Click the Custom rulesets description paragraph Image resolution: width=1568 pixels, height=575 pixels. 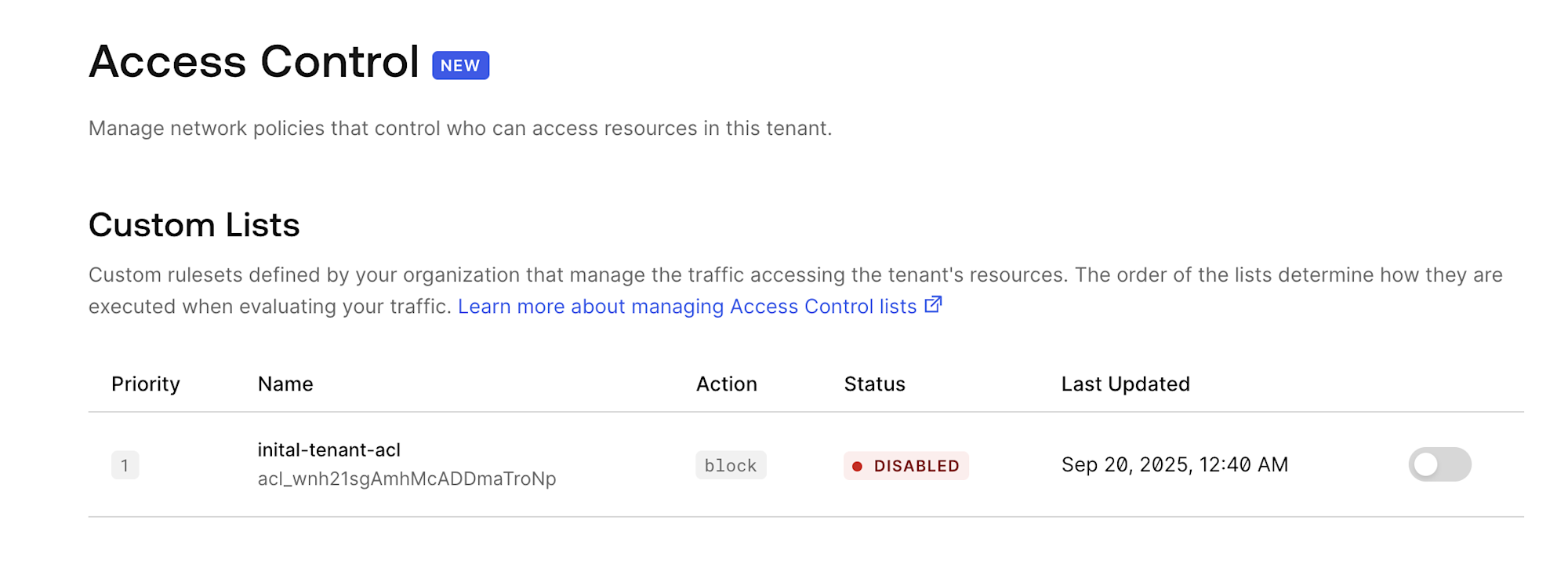coord(796,290)
